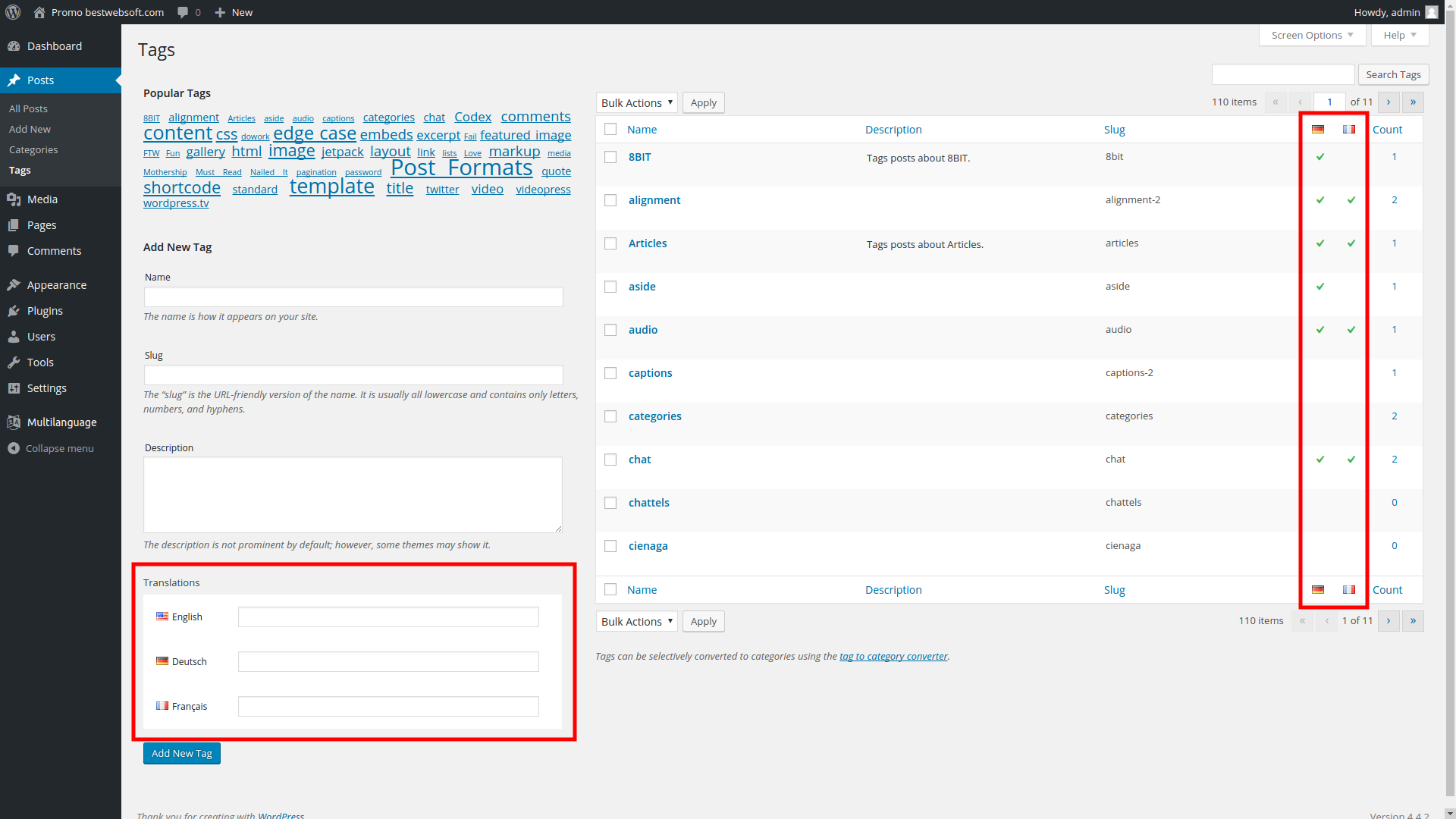Click the French flag icon in table footer
Screen dimensions: 1456x819
coord(1349,590)
